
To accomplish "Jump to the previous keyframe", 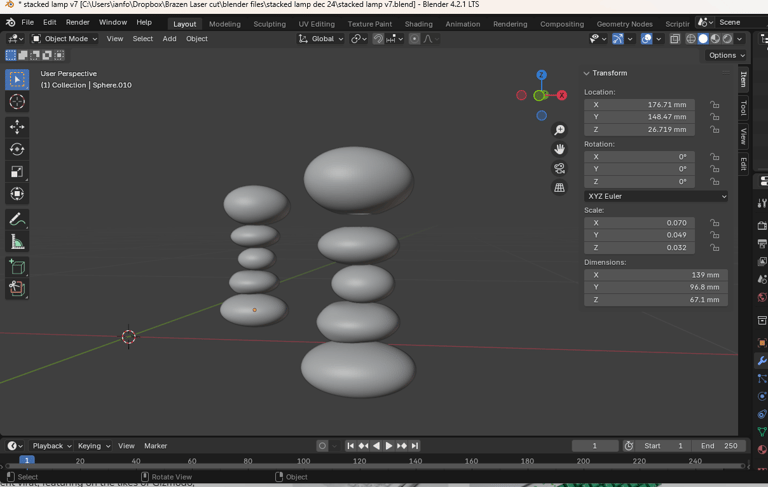I will (x=363, y=446).
